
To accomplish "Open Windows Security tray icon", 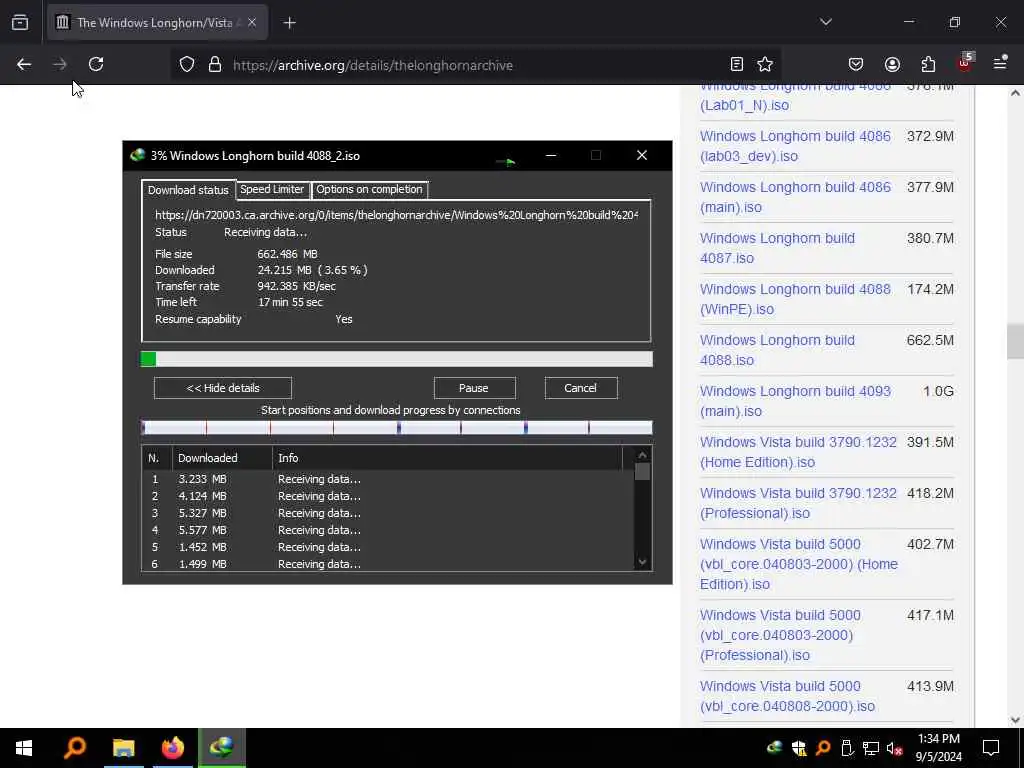I will pyautogui.click(x=799, y=748).
